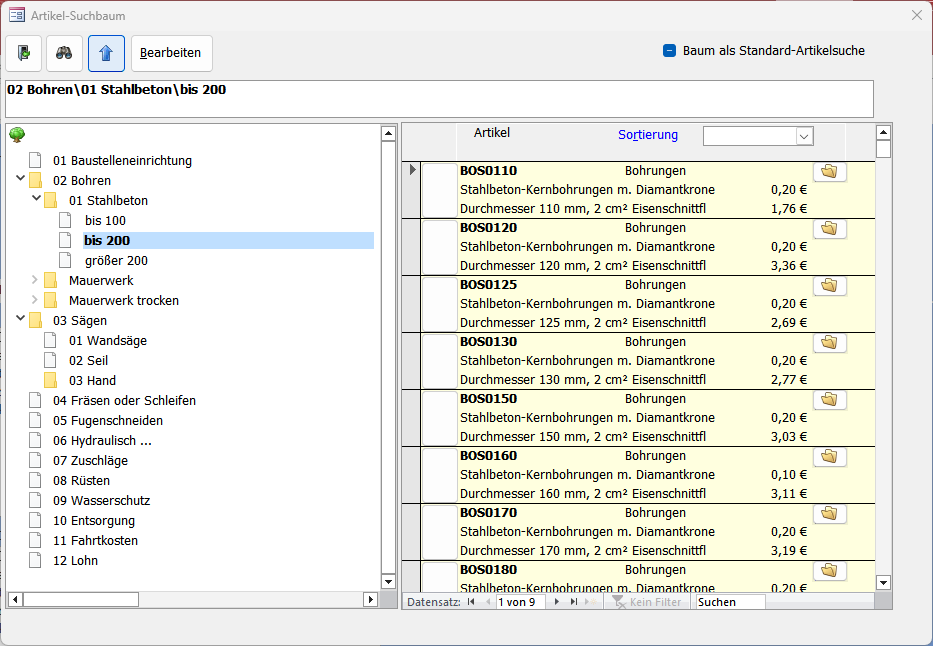Image resolution: width=933 pixels, height=646 pixels.
Task: Collapse the 02 Bohren tree node
Action: 21,180
